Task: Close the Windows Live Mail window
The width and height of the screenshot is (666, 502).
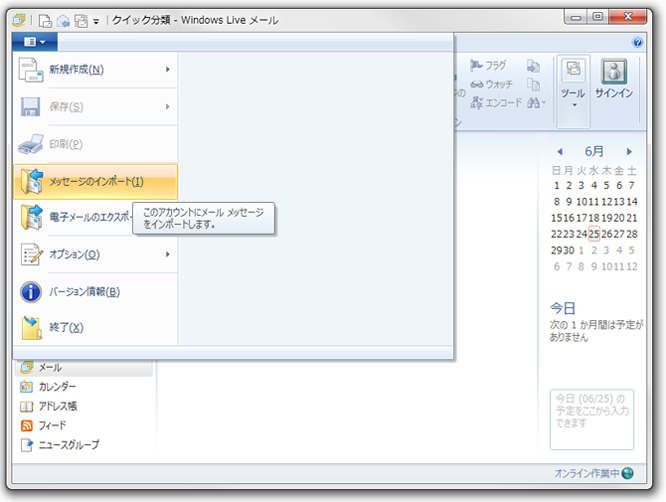Action: [x=628, y=17]
